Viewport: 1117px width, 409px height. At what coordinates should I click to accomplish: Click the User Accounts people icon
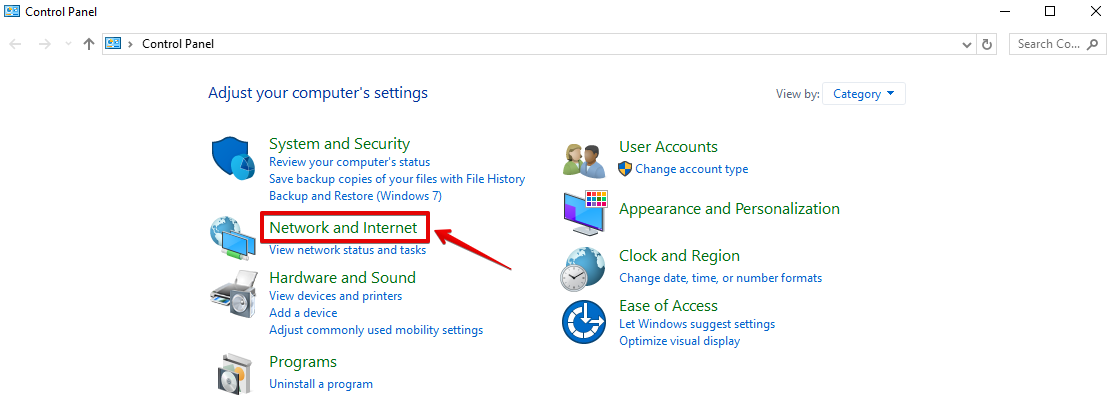(x=585, y=159)
